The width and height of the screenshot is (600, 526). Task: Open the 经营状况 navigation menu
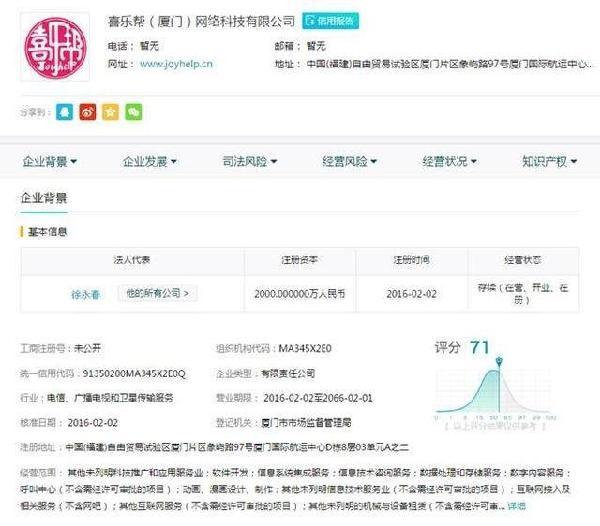(x=449, y=161)
